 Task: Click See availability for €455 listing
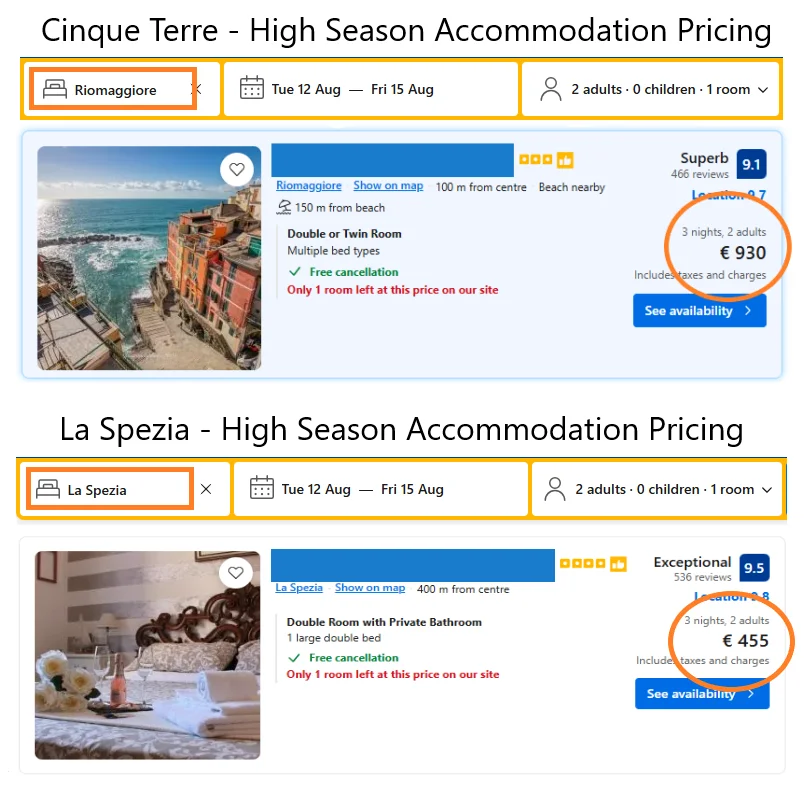pyautogui.click(x=701, y=694)
